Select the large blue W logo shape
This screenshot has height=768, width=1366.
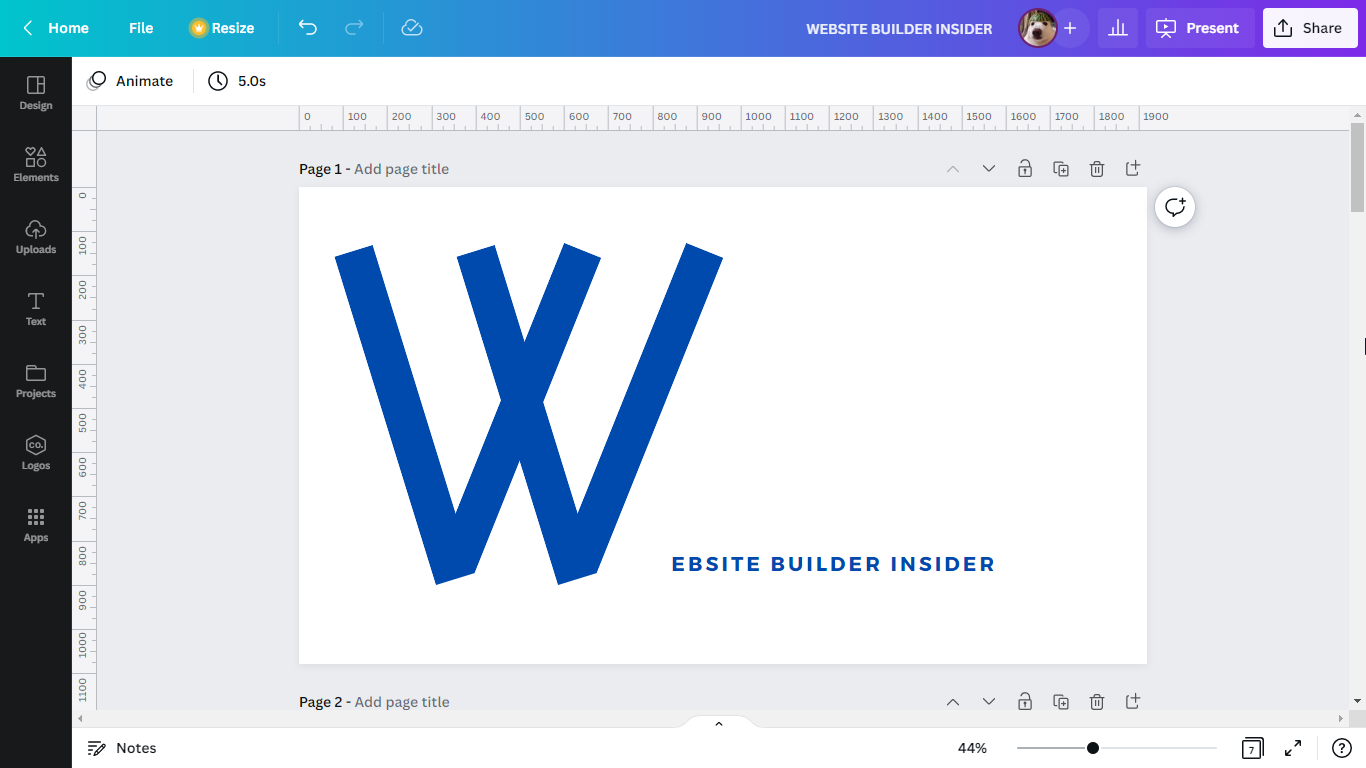(x=528, y=413)
